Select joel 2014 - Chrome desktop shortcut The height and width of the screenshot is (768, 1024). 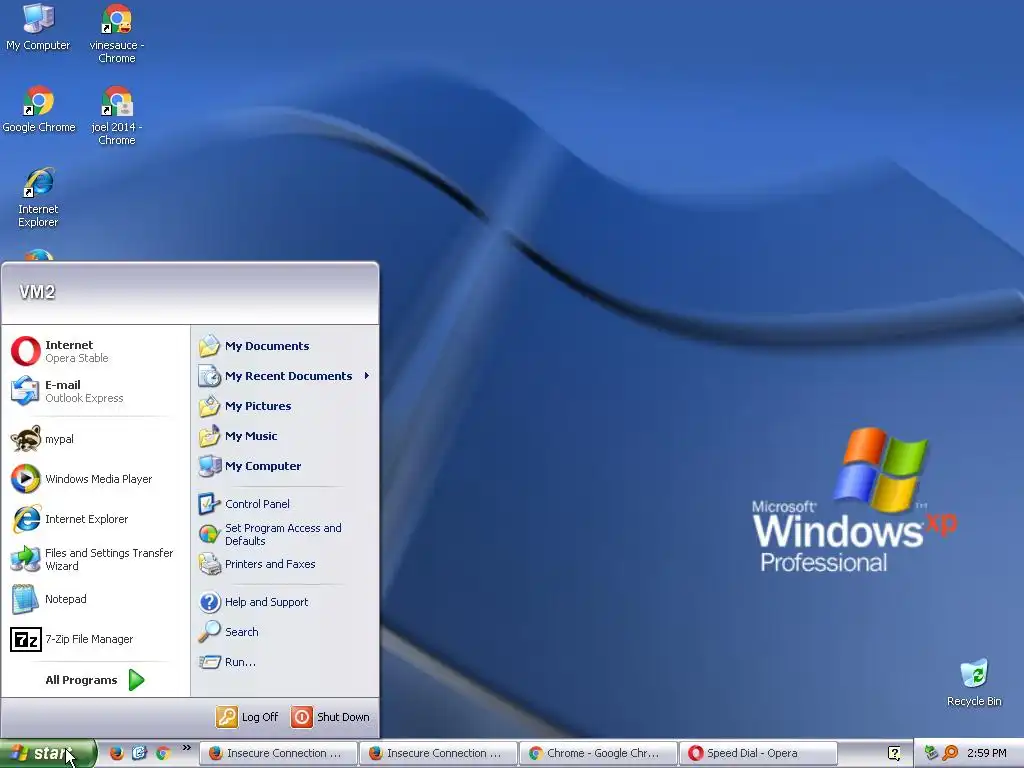(117, 116)
